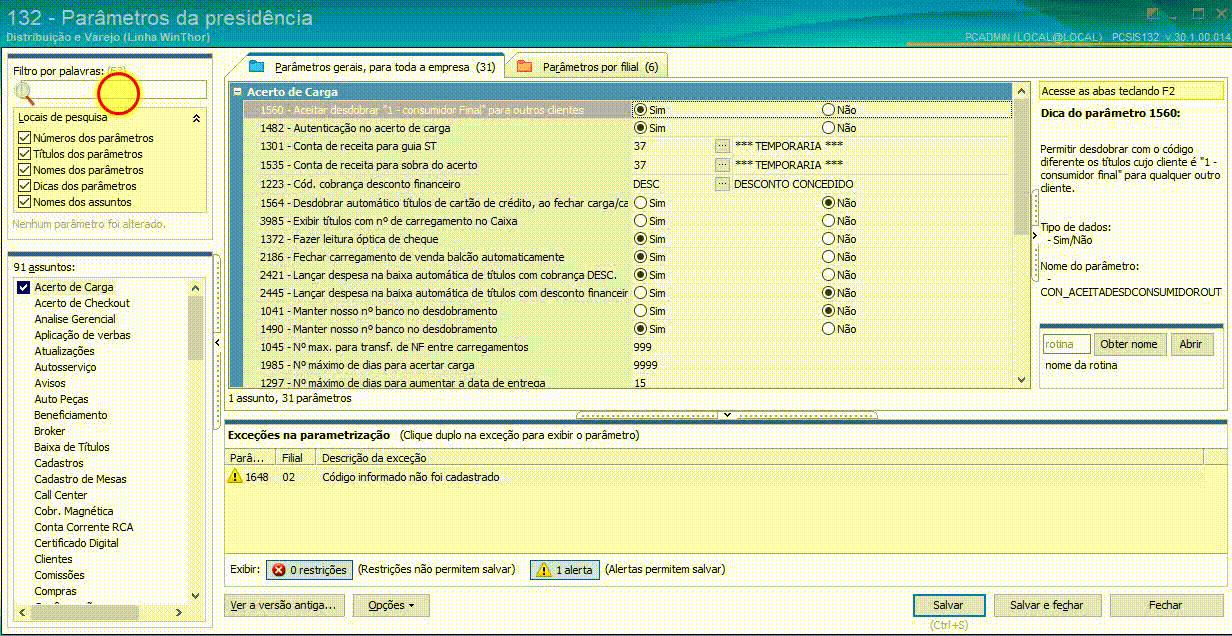Viewport: 1232px width, 636px height.
Task: Select Atualizações subject
Action: (x=64, y=351)
